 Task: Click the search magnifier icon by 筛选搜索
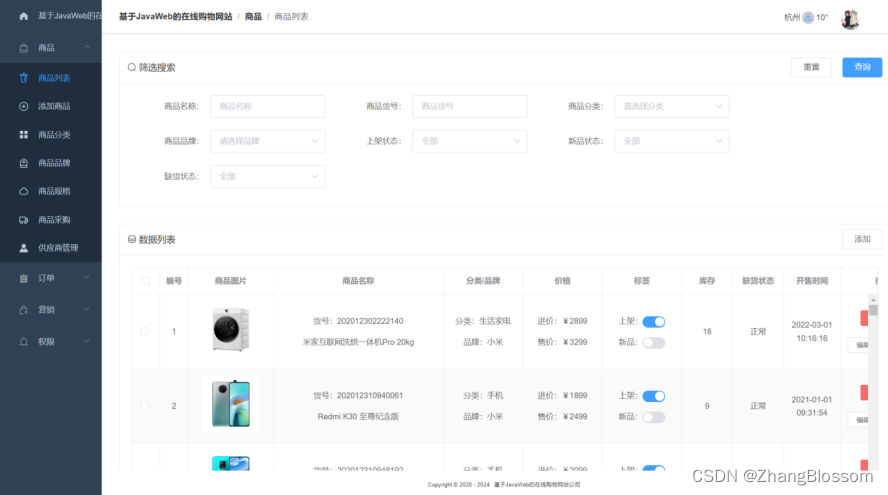pyautogui.click(x=131, y=67)
